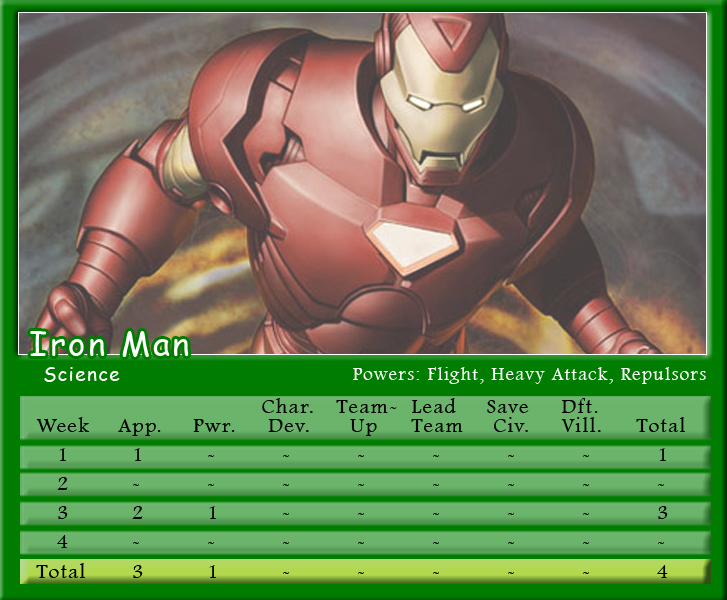Select the Week 4 row label
The image size is (727, 600).
(x=63, y=542)
